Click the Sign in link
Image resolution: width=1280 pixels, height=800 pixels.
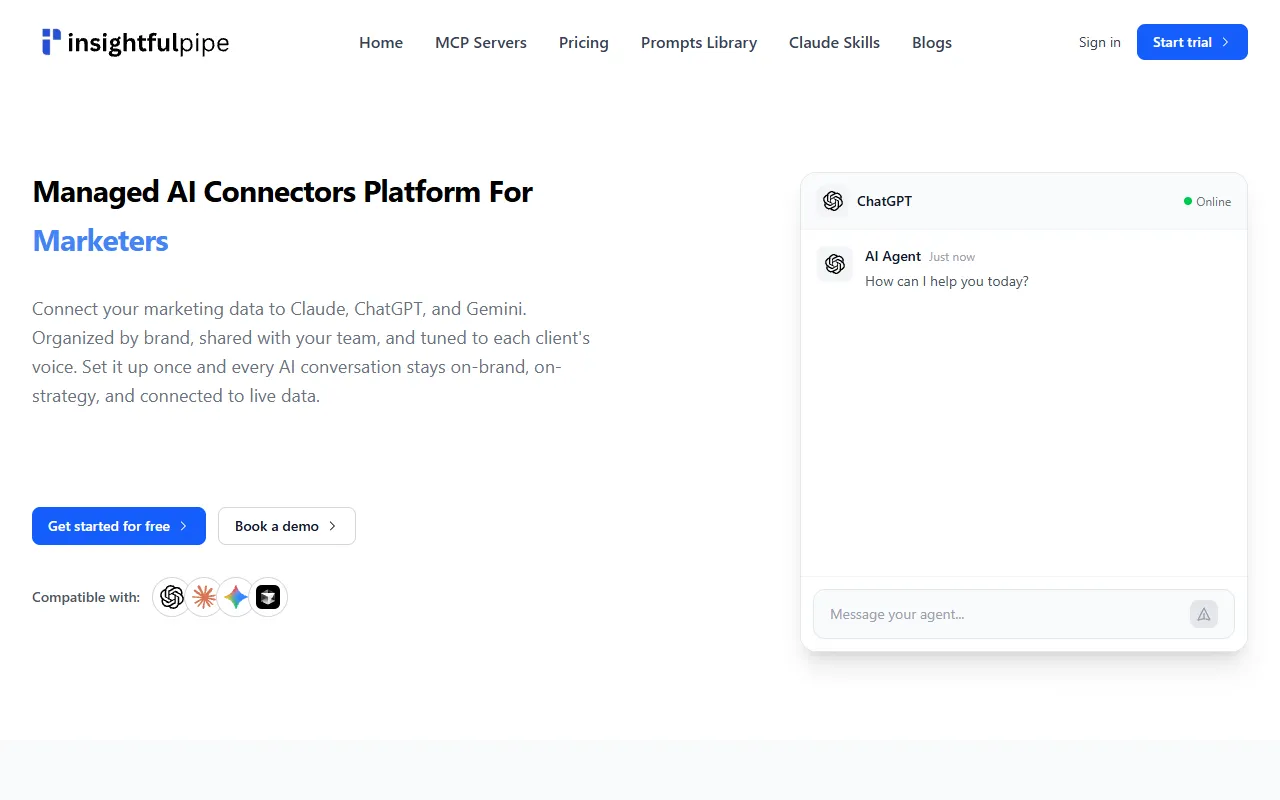(1099, 42)
